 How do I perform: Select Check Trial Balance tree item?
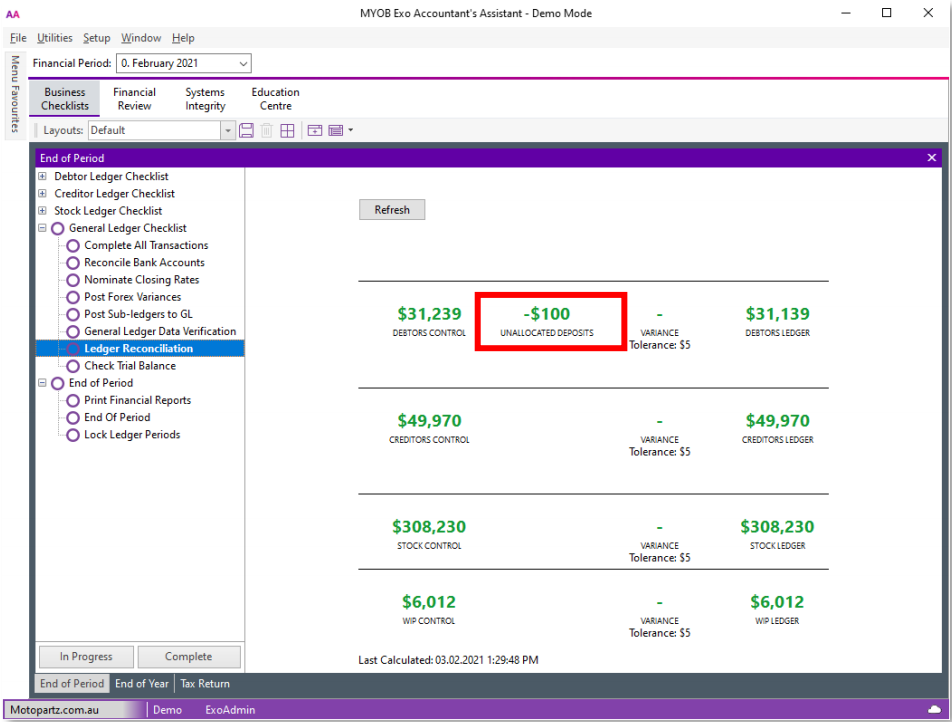click(x=130, y=366)
